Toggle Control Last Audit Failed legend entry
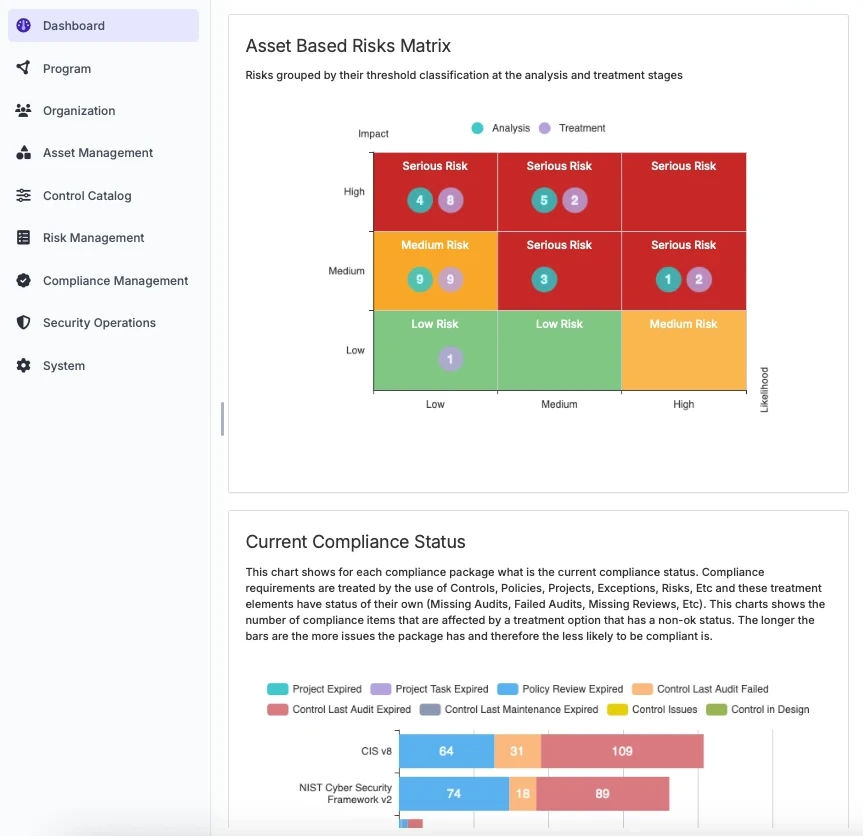 click(x=700, y=689)
